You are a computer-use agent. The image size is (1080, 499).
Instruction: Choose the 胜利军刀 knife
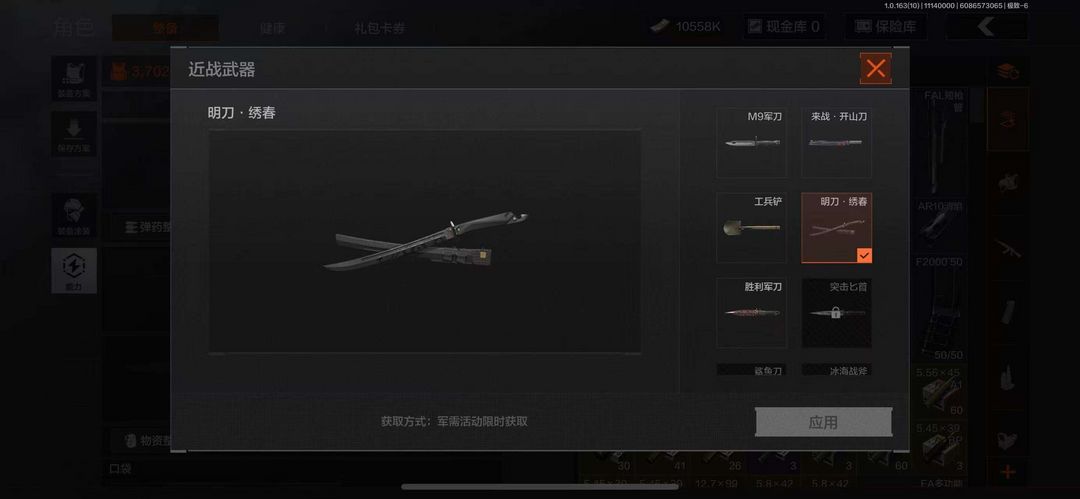click(751, 313)
